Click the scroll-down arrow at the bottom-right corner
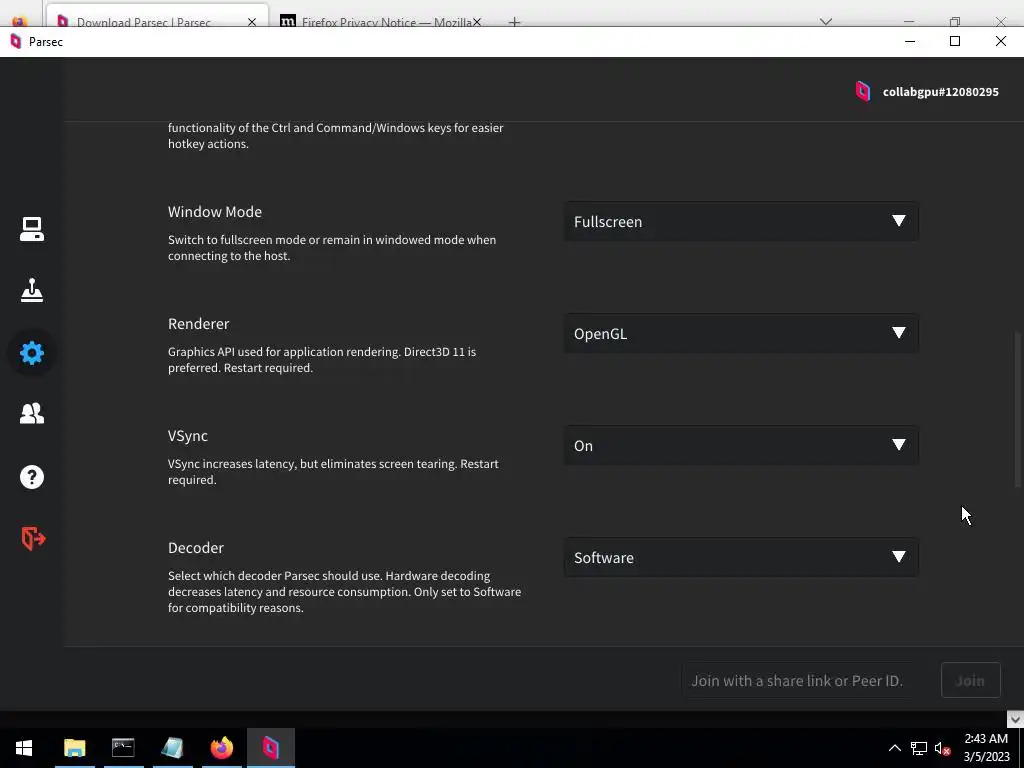Viewport: 1024px width, 768px height. click(1015, 719)
